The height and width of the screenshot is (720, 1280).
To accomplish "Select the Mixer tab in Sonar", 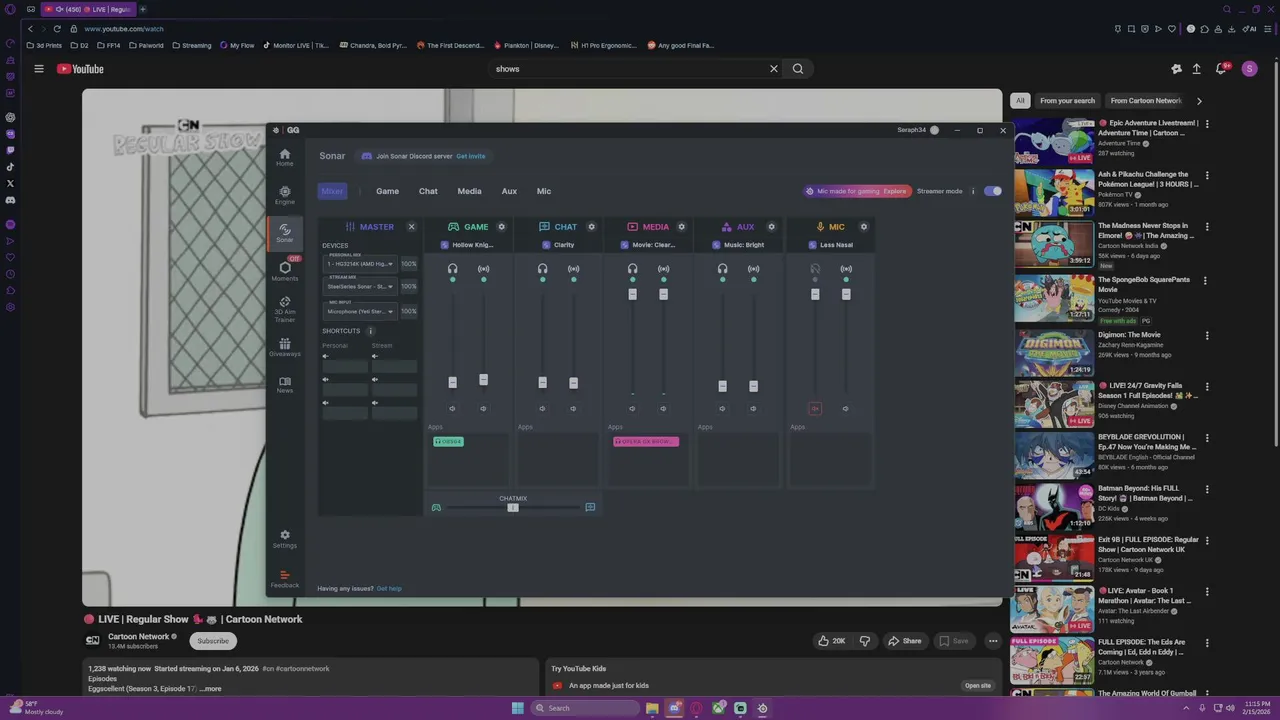I will point(332,191).
